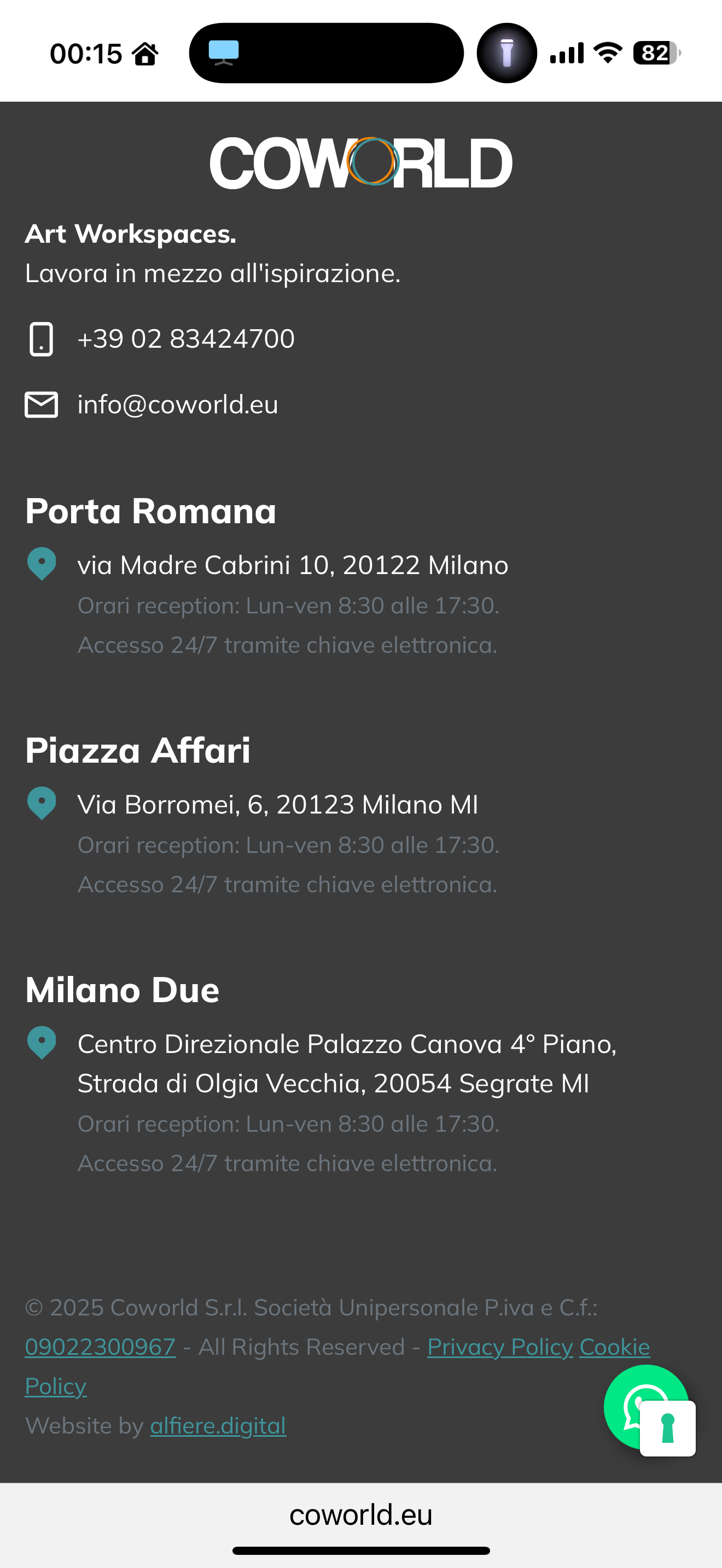Tap the screen mirroring icon in Dynamic Island

[223, 52]
